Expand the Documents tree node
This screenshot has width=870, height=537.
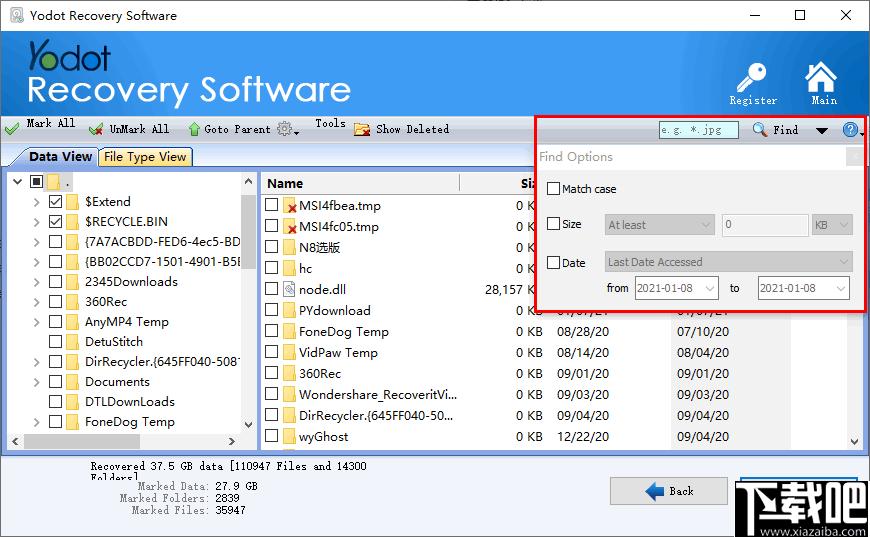pyautogui.click(x=37, y=382)
